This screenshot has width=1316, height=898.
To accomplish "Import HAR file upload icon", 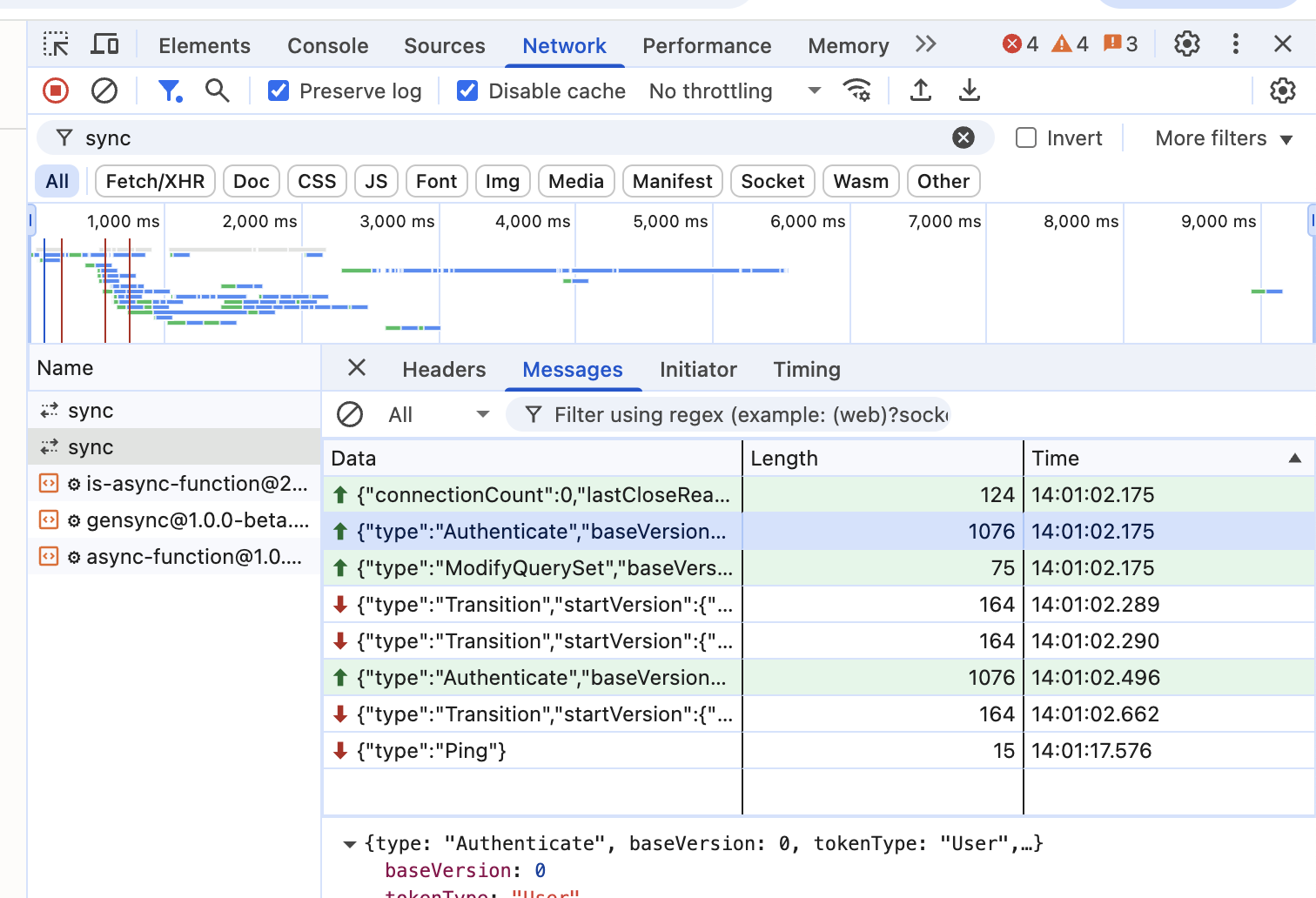I will coord(921,90).
